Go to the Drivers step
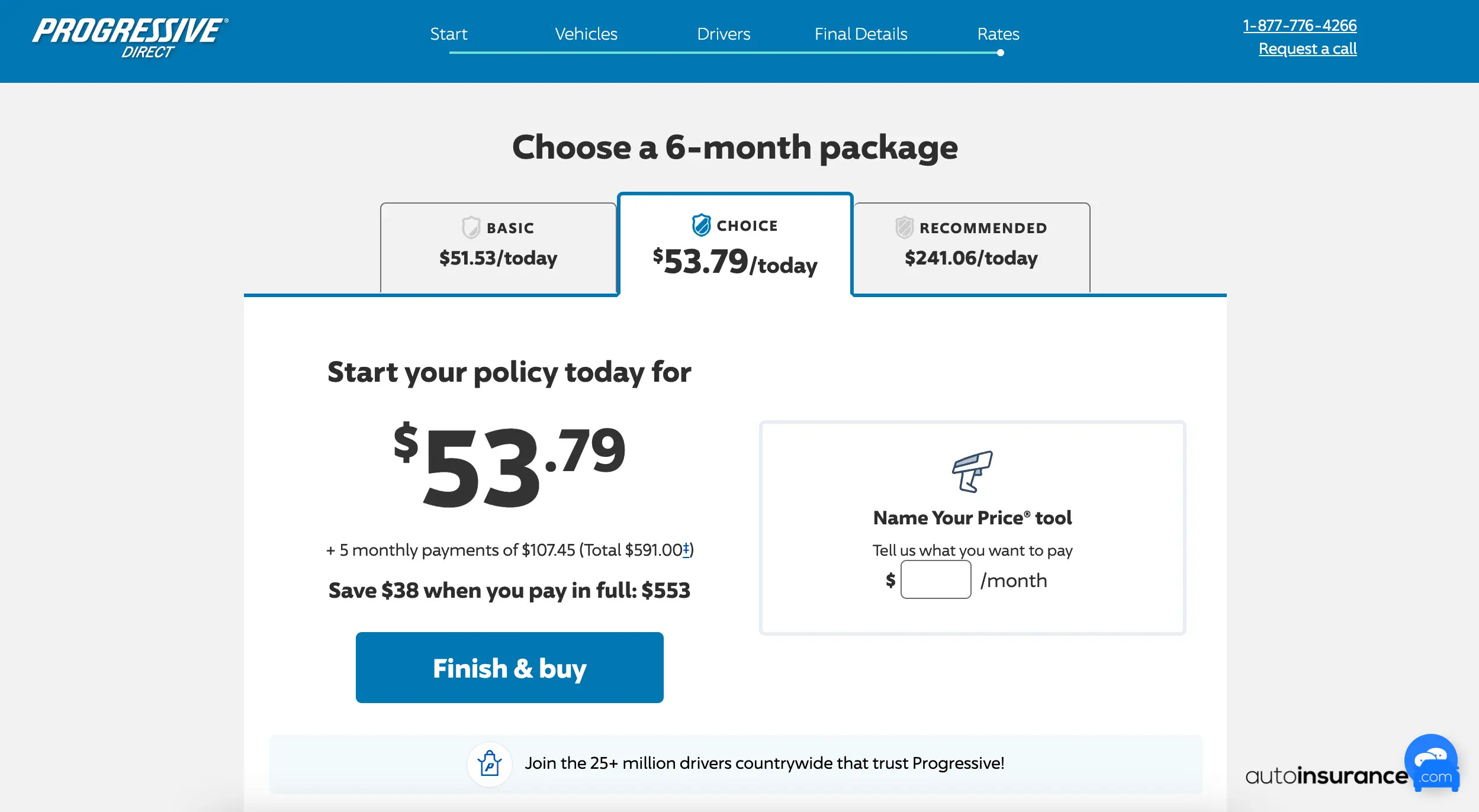Screen dimensions: 1479x812 point(724,34)
